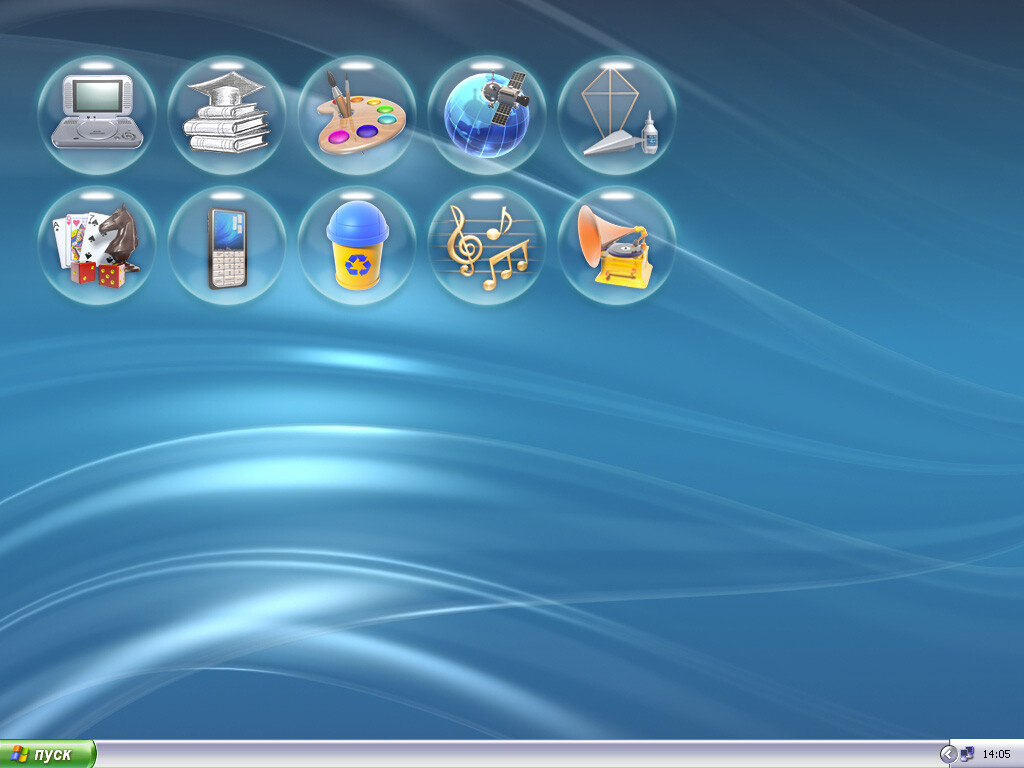The image size is (1024, 768).
Task: Open the golden musical notes icon
Action: [487, 245]
